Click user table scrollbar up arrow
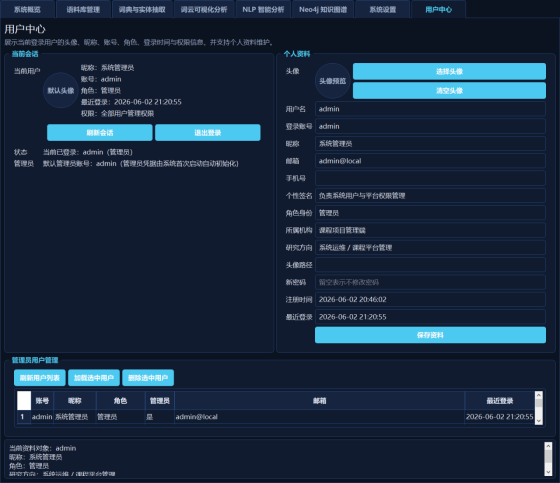560x483 pixels. 539,395
